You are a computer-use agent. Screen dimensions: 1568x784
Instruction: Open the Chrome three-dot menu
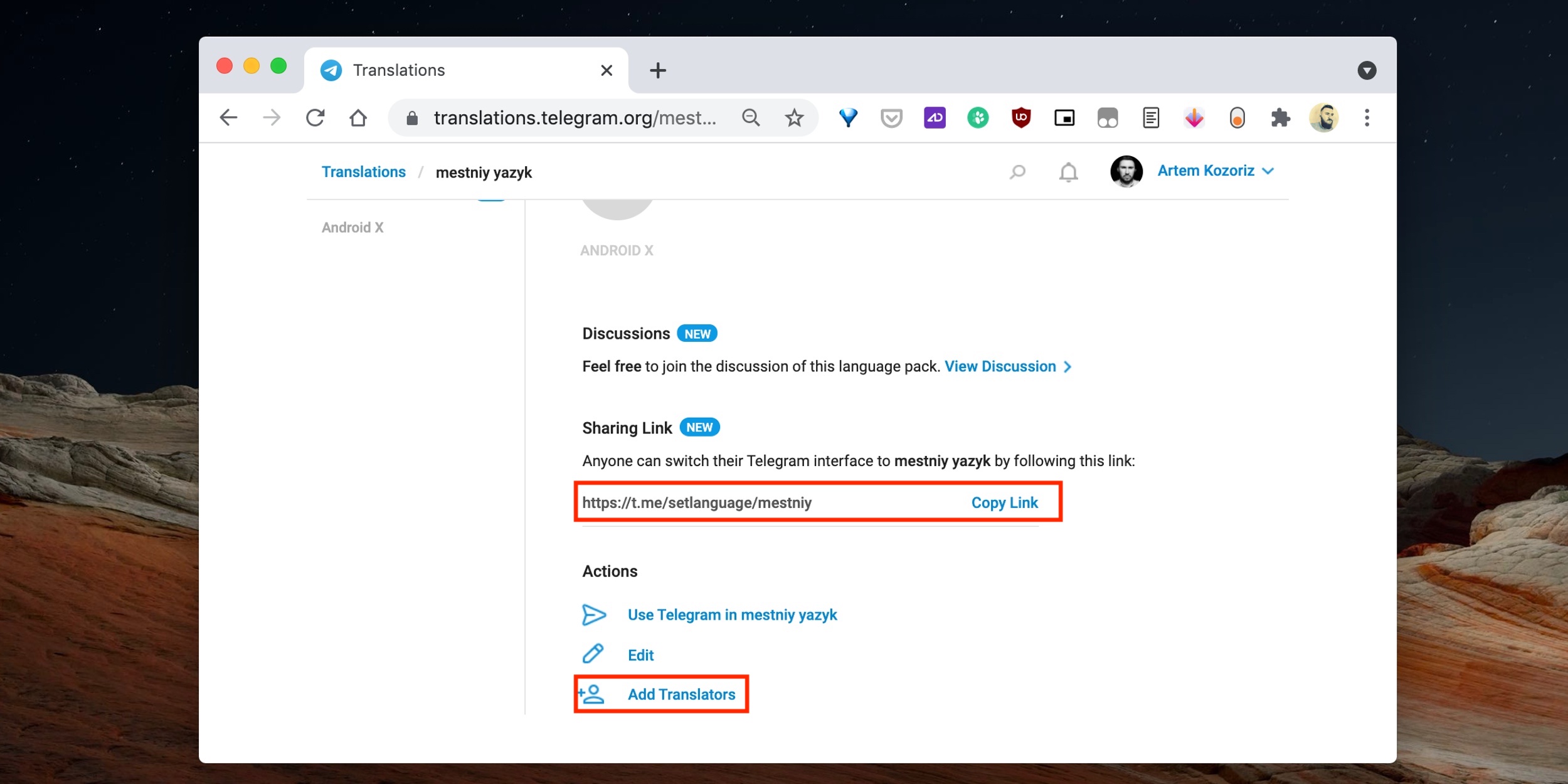pyautogui.click(x=1367, y=117)
